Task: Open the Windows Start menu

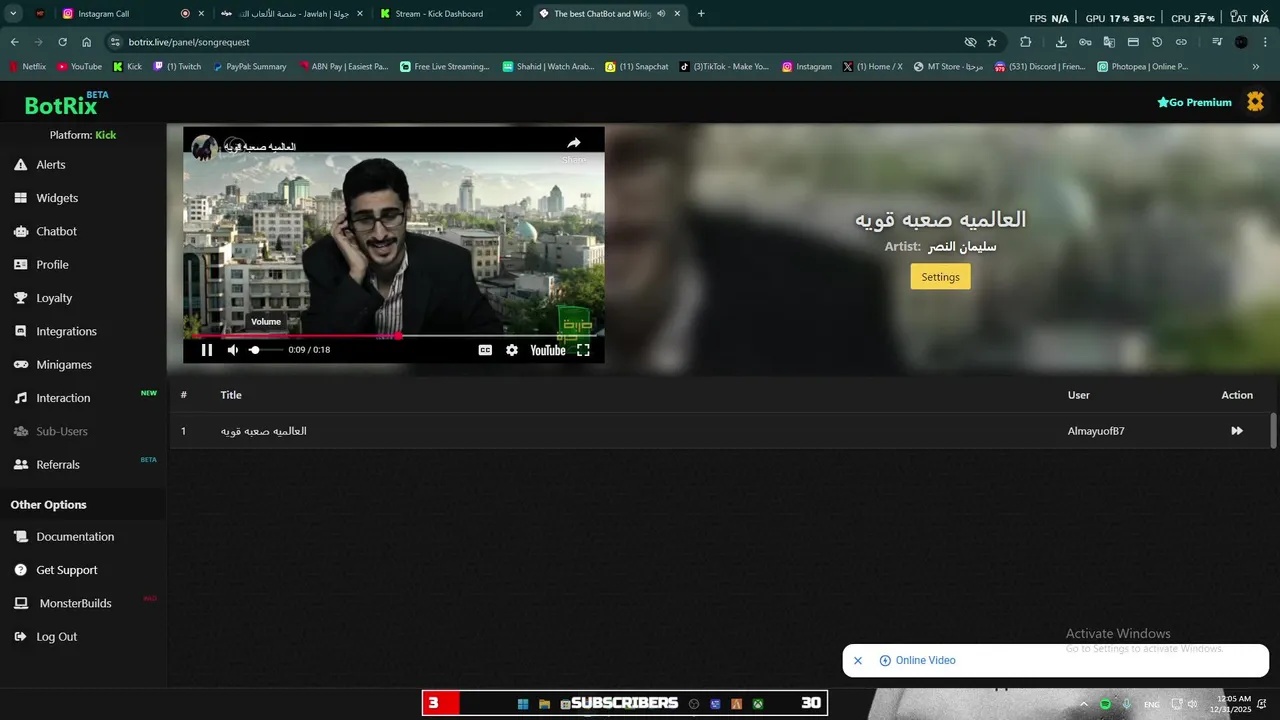Action: (523, 704)
